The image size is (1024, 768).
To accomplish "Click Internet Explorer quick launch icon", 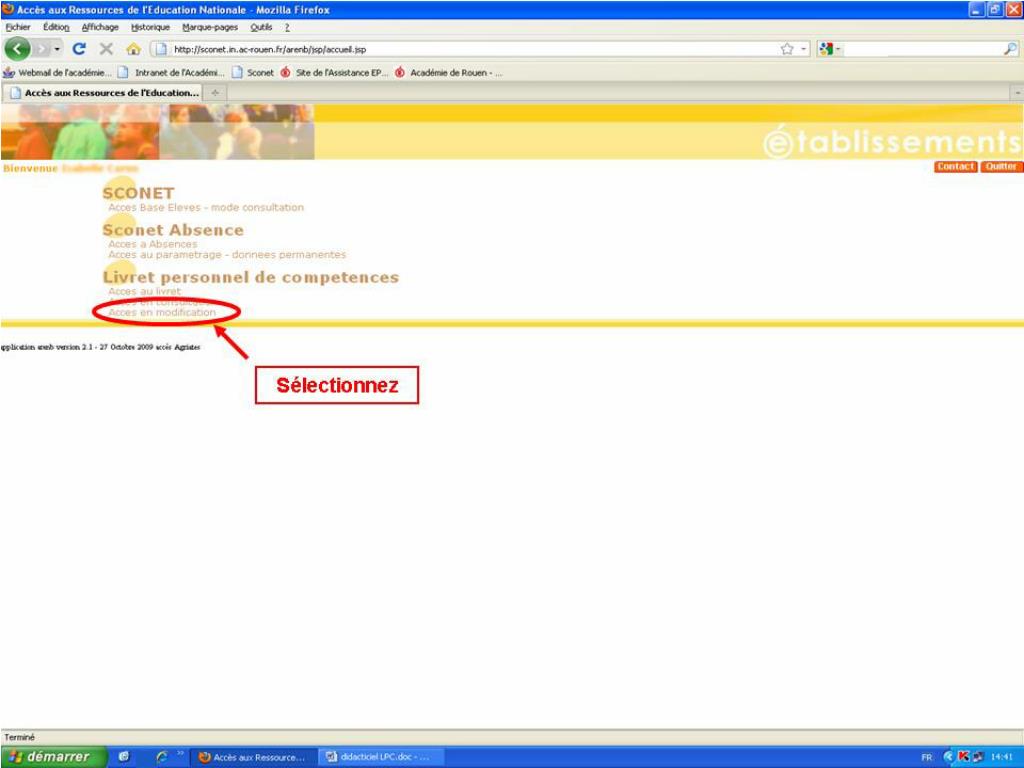I will (161, 757).
